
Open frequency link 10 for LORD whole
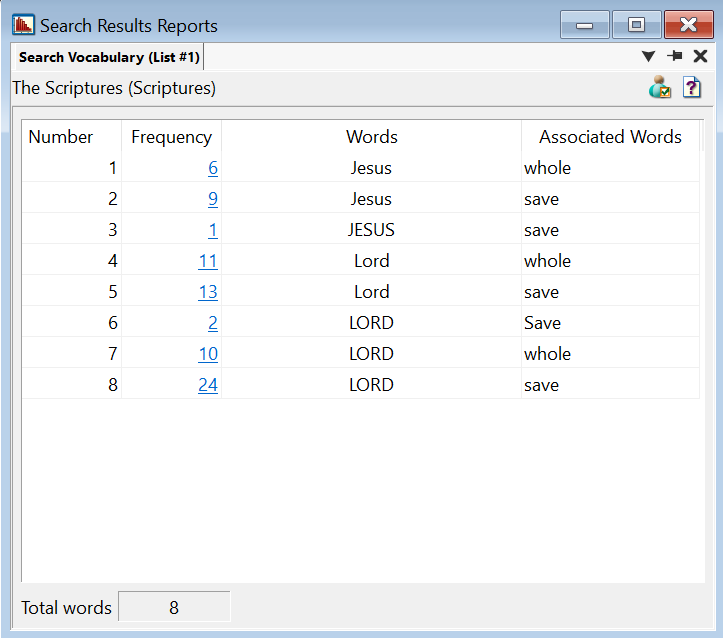(208, 354)
